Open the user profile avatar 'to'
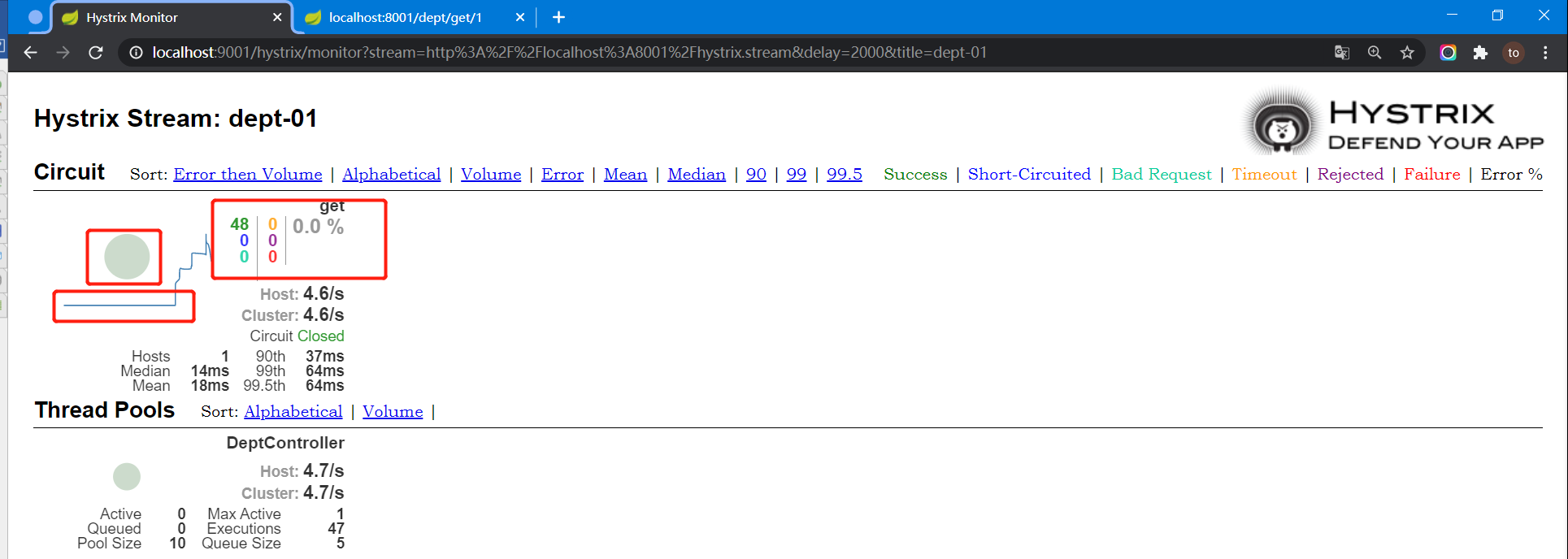This screenshot has width=1568, height=559. tap(1514, 52)
